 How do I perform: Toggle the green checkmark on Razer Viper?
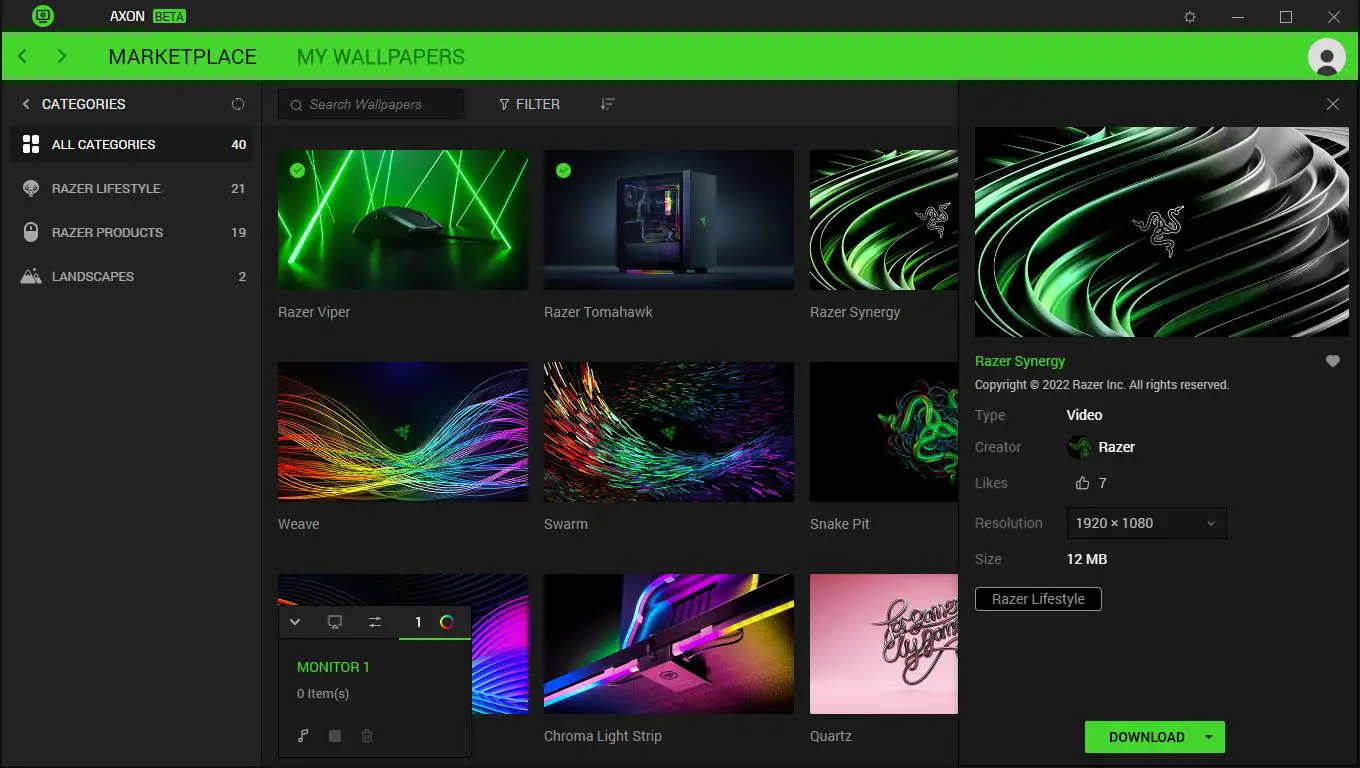pos(297,170)
